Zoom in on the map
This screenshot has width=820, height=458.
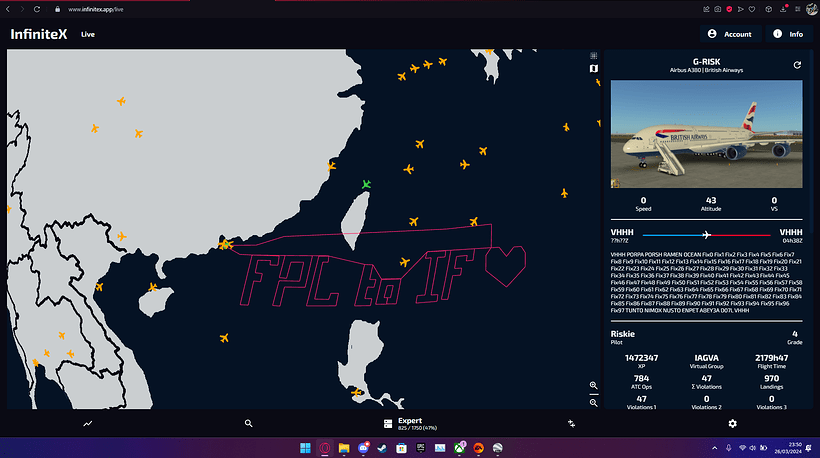[594, 385]
